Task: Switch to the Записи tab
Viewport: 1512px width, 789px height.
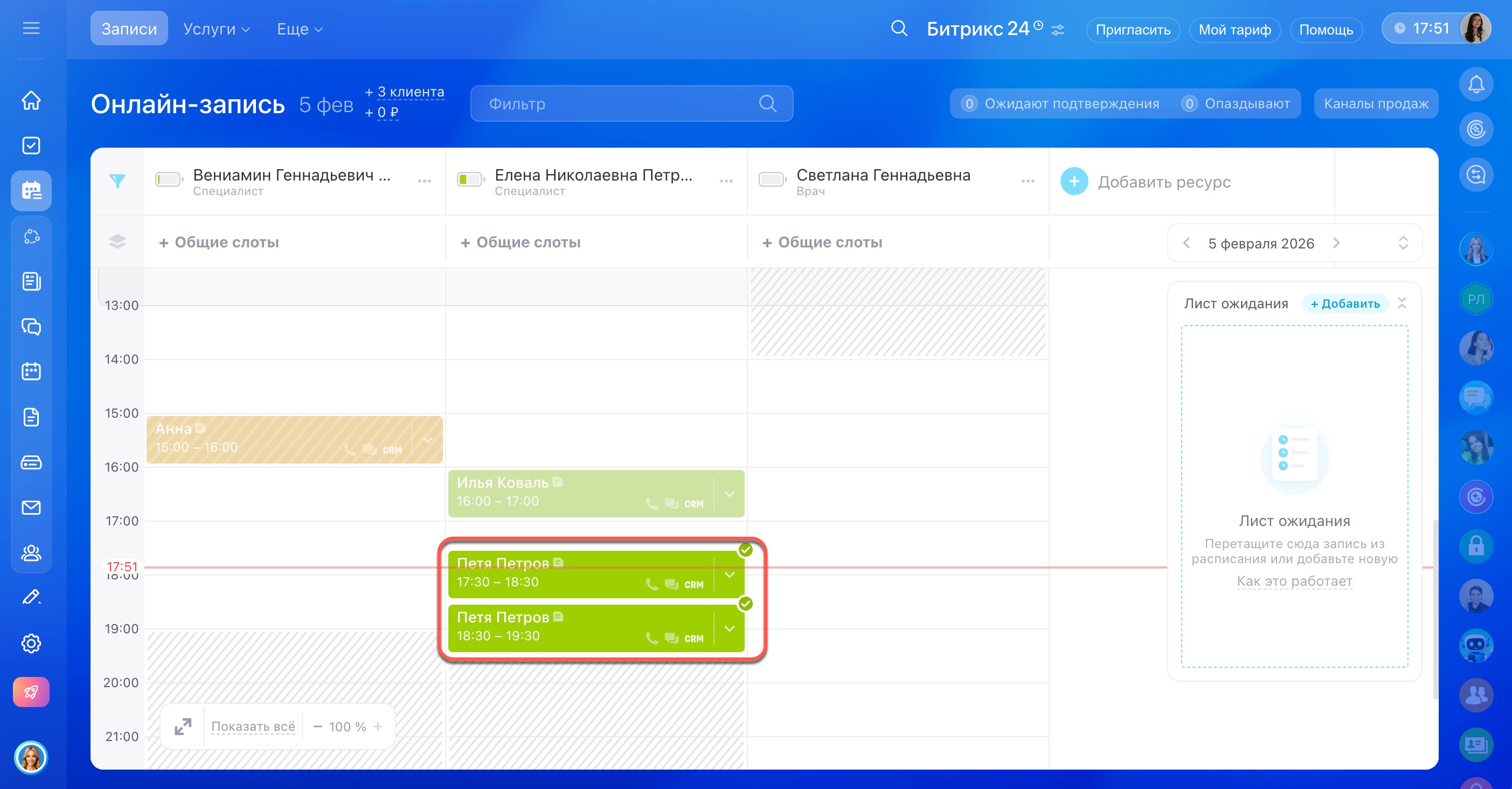Action: 129,29
